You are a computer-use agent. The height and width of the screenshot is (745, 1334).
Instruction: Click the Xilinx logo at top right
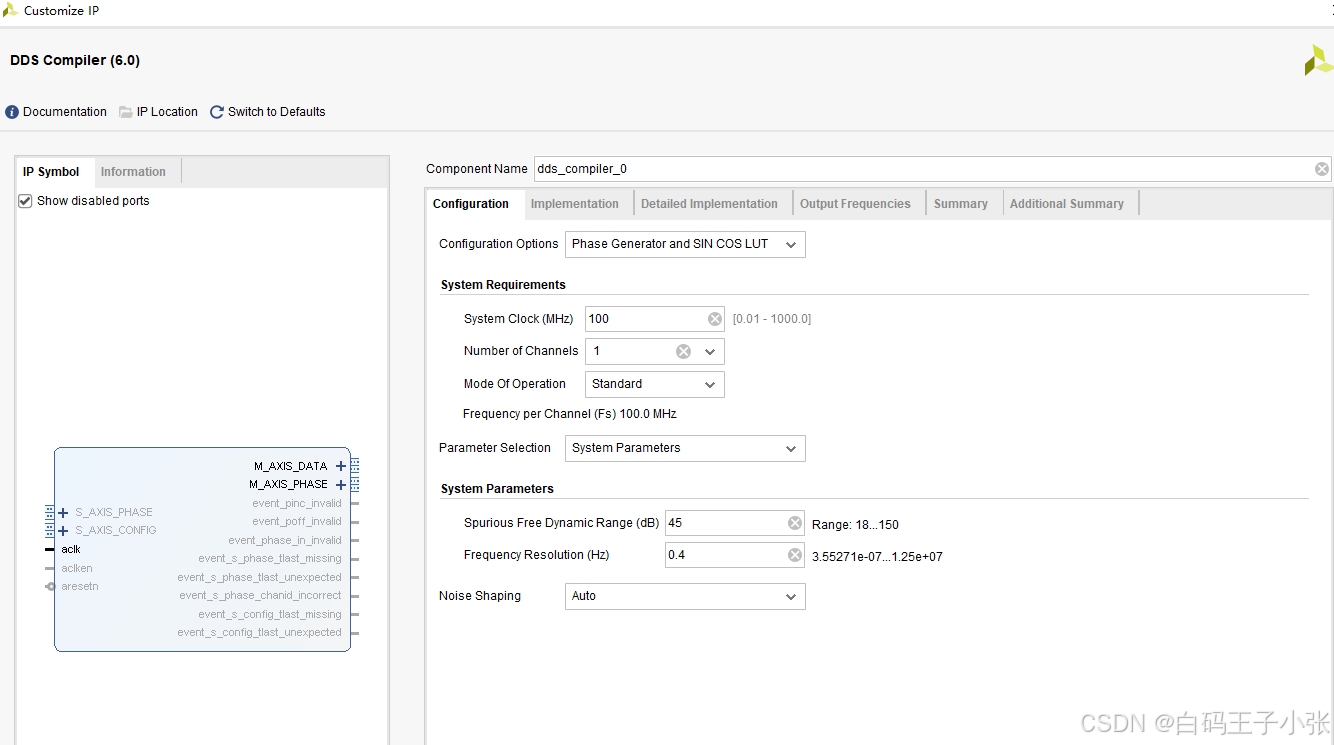point(1318,60)
